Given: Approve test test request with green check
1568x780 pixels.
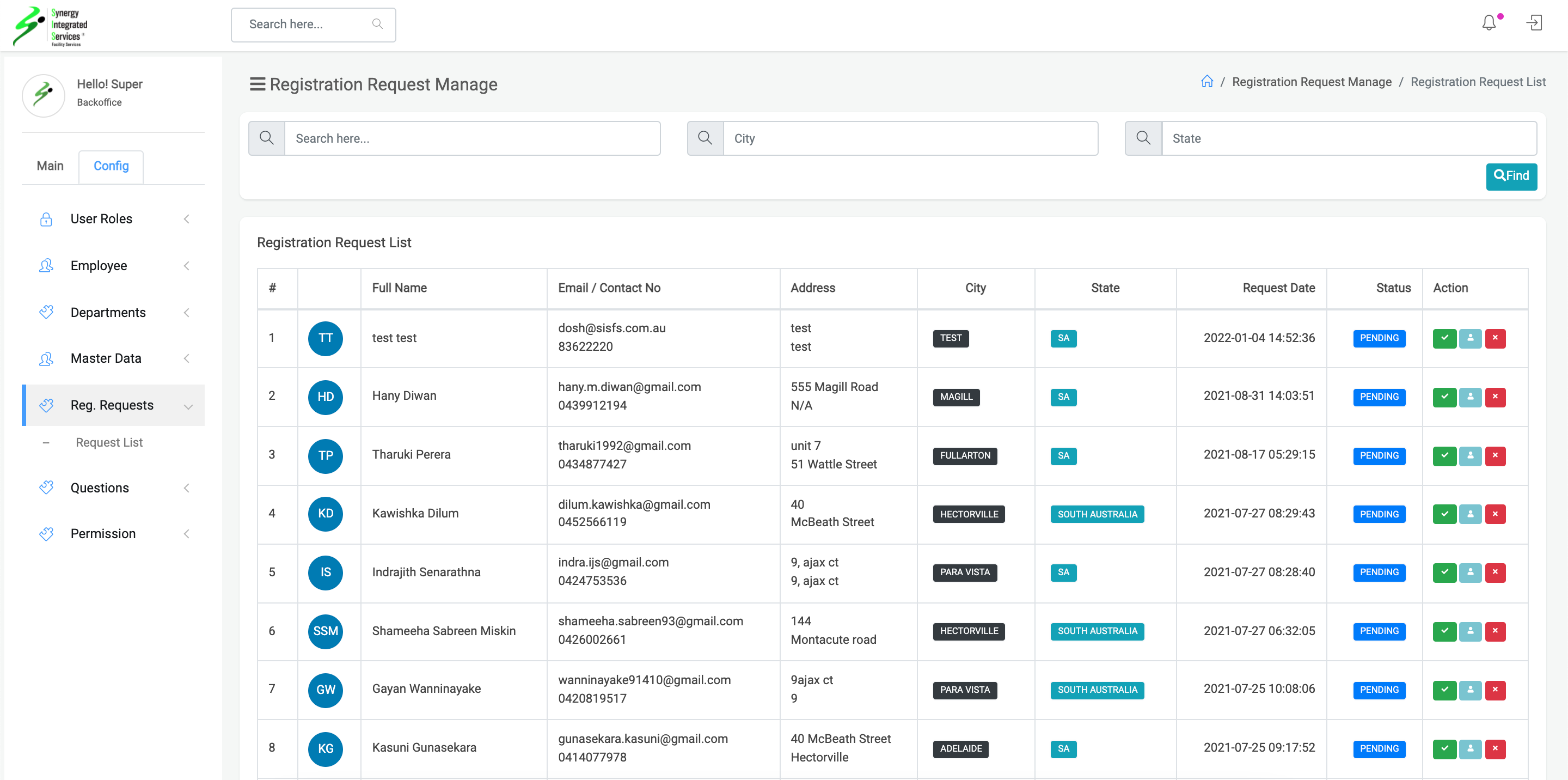Looking at the screenshot, I should click(x=1444, y=338).
